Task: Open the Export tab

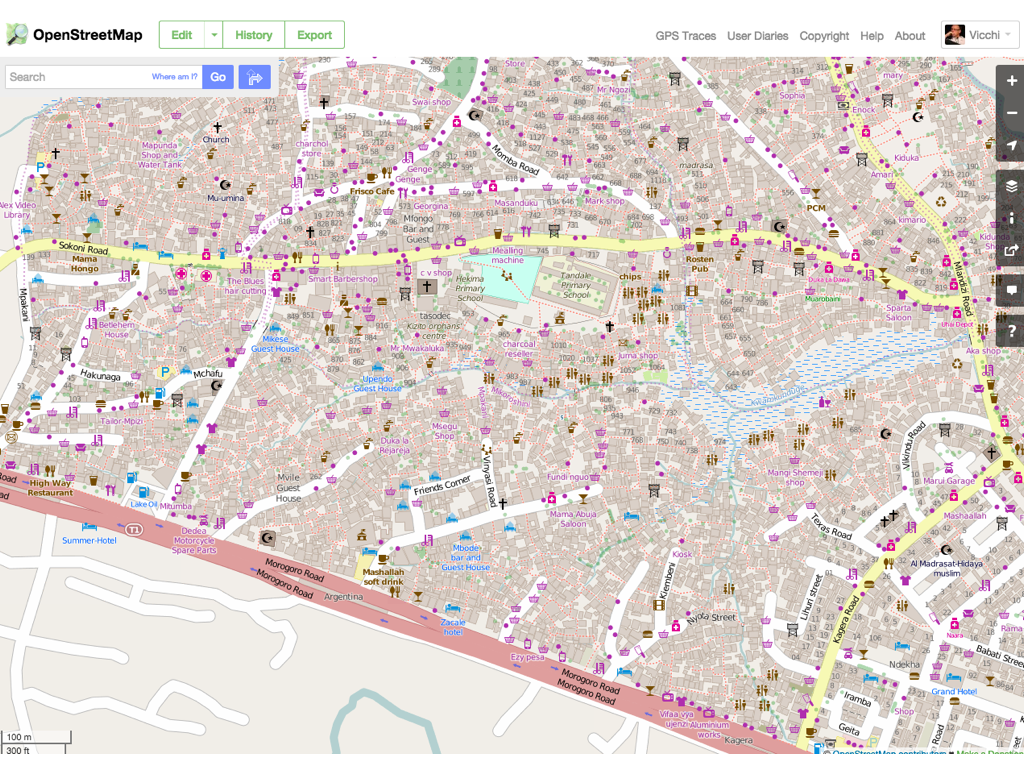Action: click(x=315, y=35)
